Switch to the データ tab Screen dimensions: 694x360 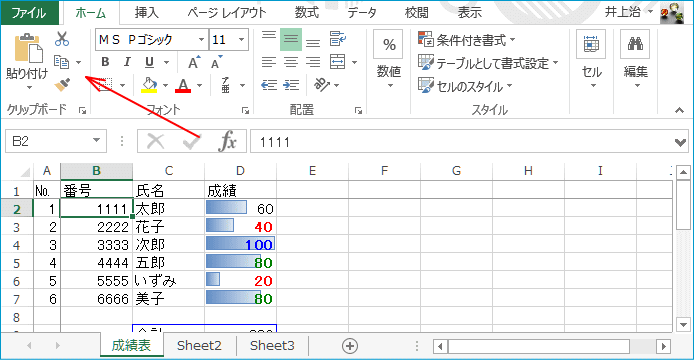362,13
